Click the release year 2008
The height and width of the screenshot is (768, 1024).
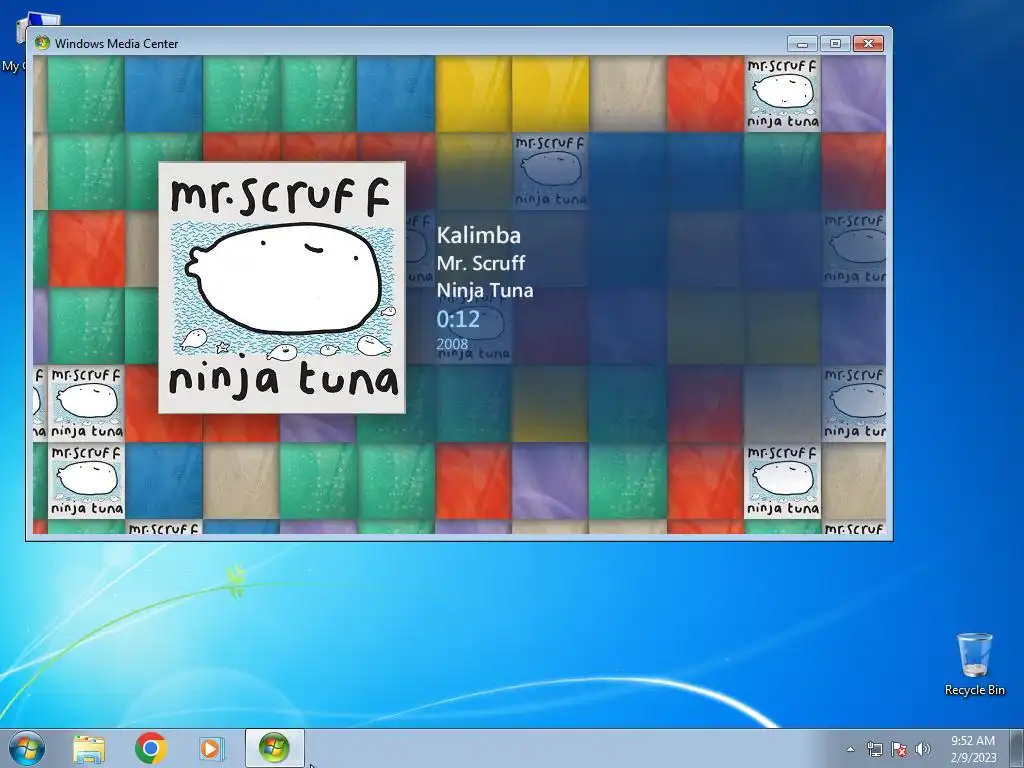(x=452, y=344)
